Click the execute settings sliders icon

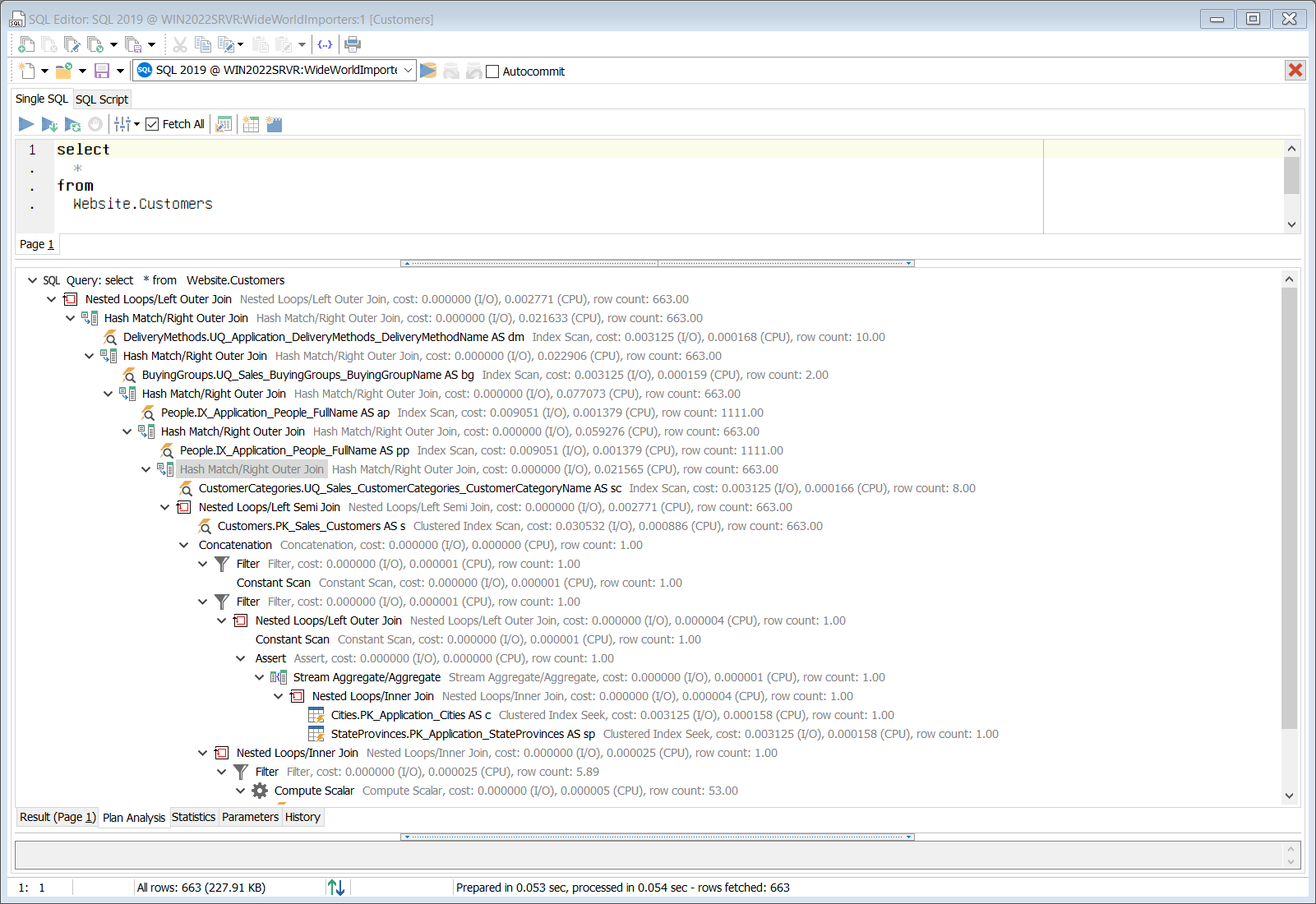pyautogui.click(x=122, y=124)
